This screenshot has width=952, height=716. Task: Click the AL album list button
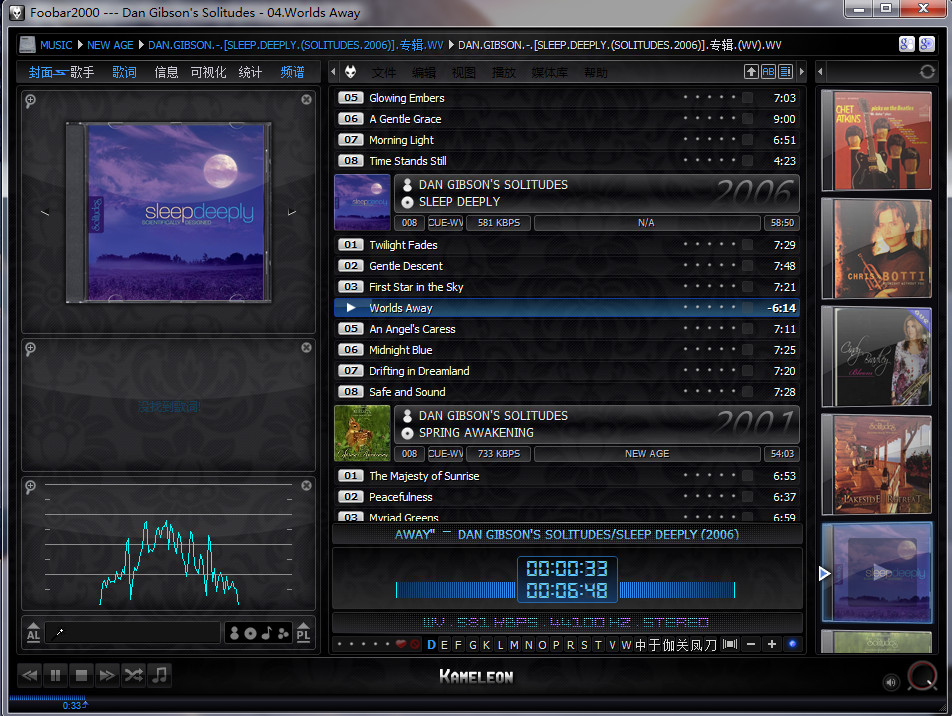click(x=33, y=633)
